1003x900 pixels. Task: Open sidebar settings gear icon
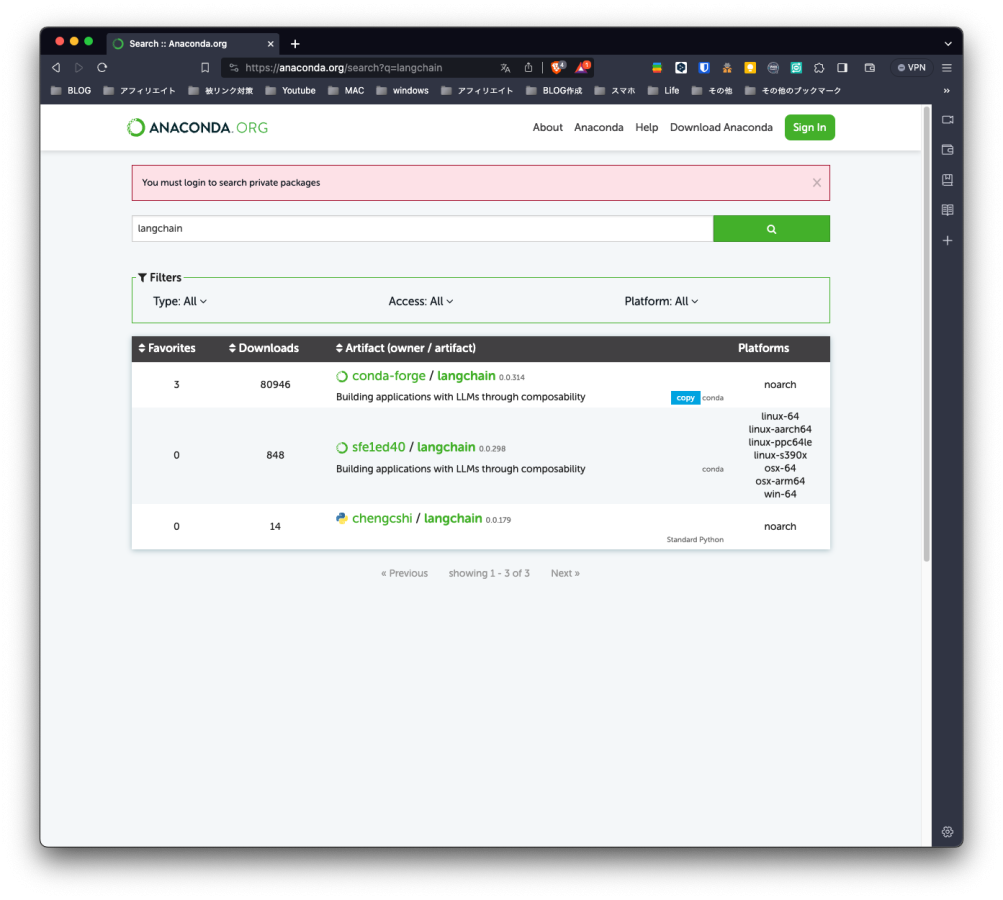(x=947, y=832)
